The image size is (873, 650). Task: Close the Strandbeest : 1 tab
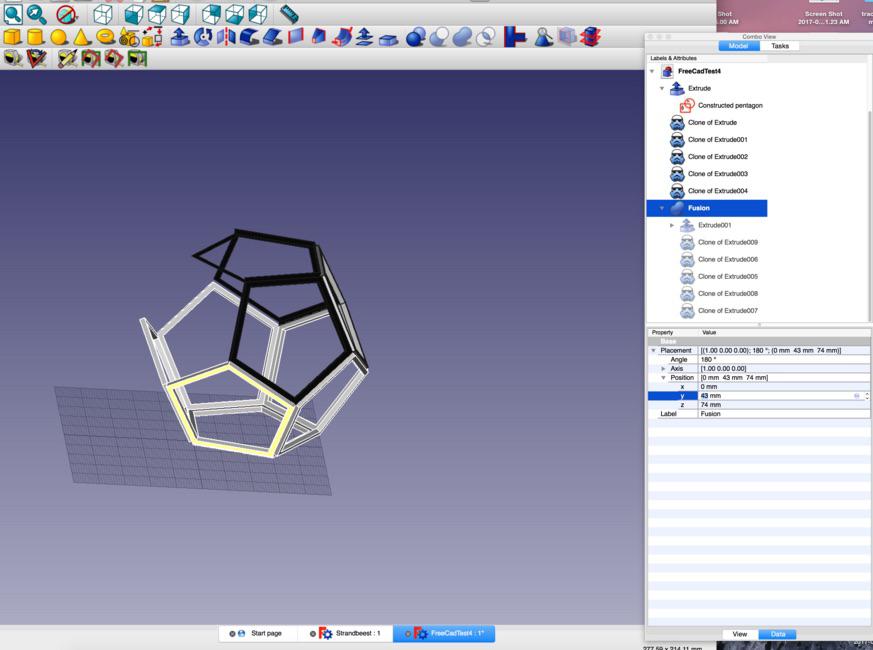(313, 634)
